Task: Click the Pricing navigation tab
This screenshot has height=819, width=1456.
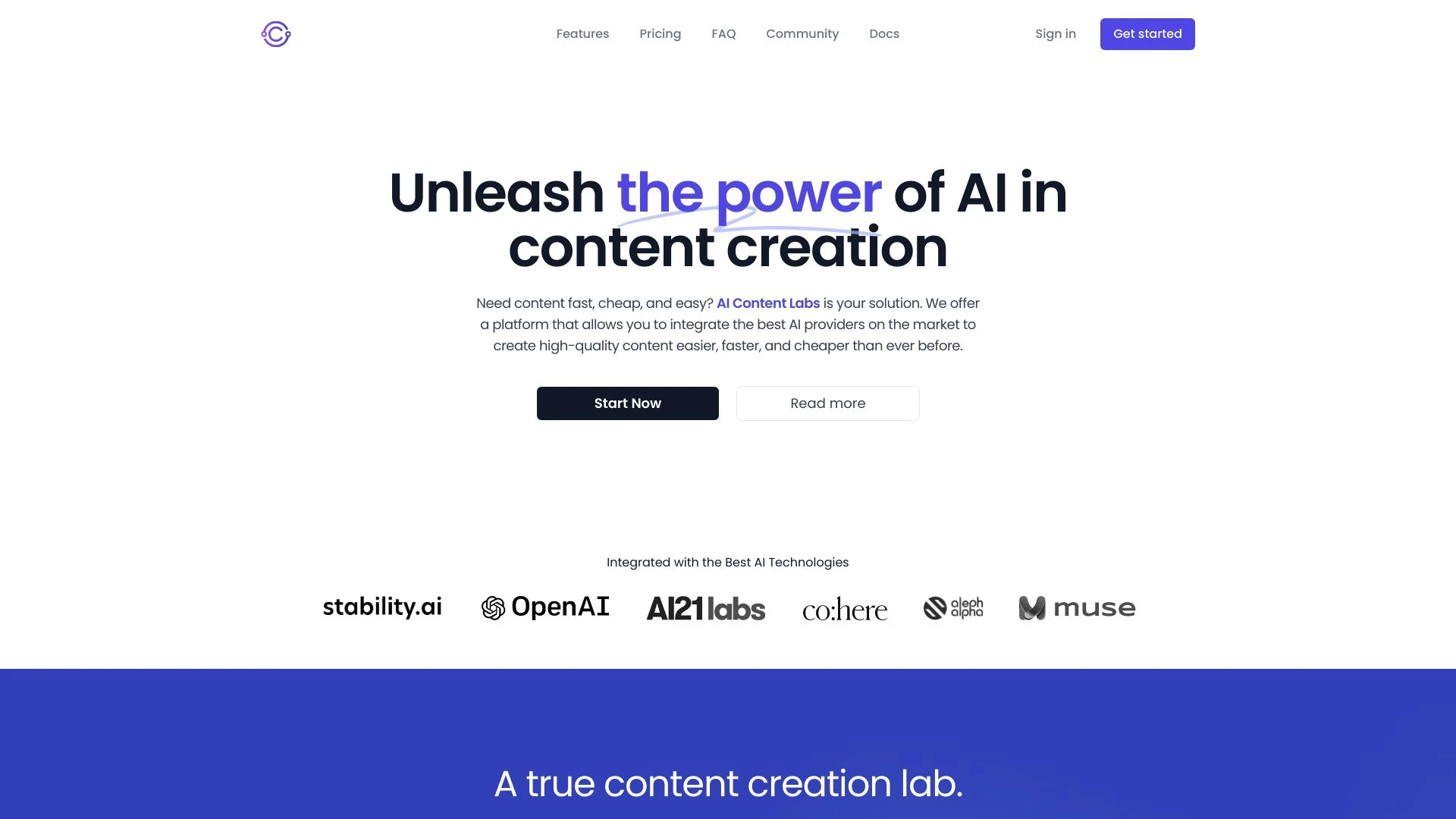Action: tap(660, 33)
